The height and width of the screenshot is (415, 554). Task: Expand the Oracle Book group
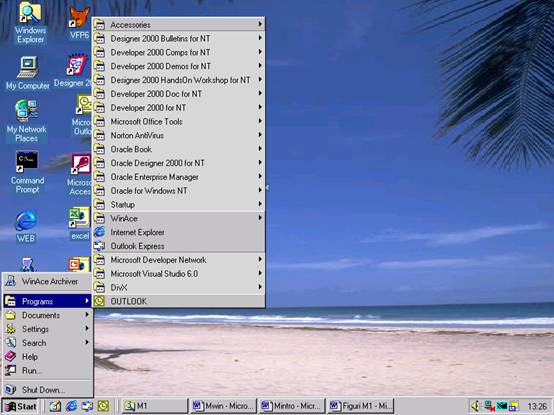(178, 149)
